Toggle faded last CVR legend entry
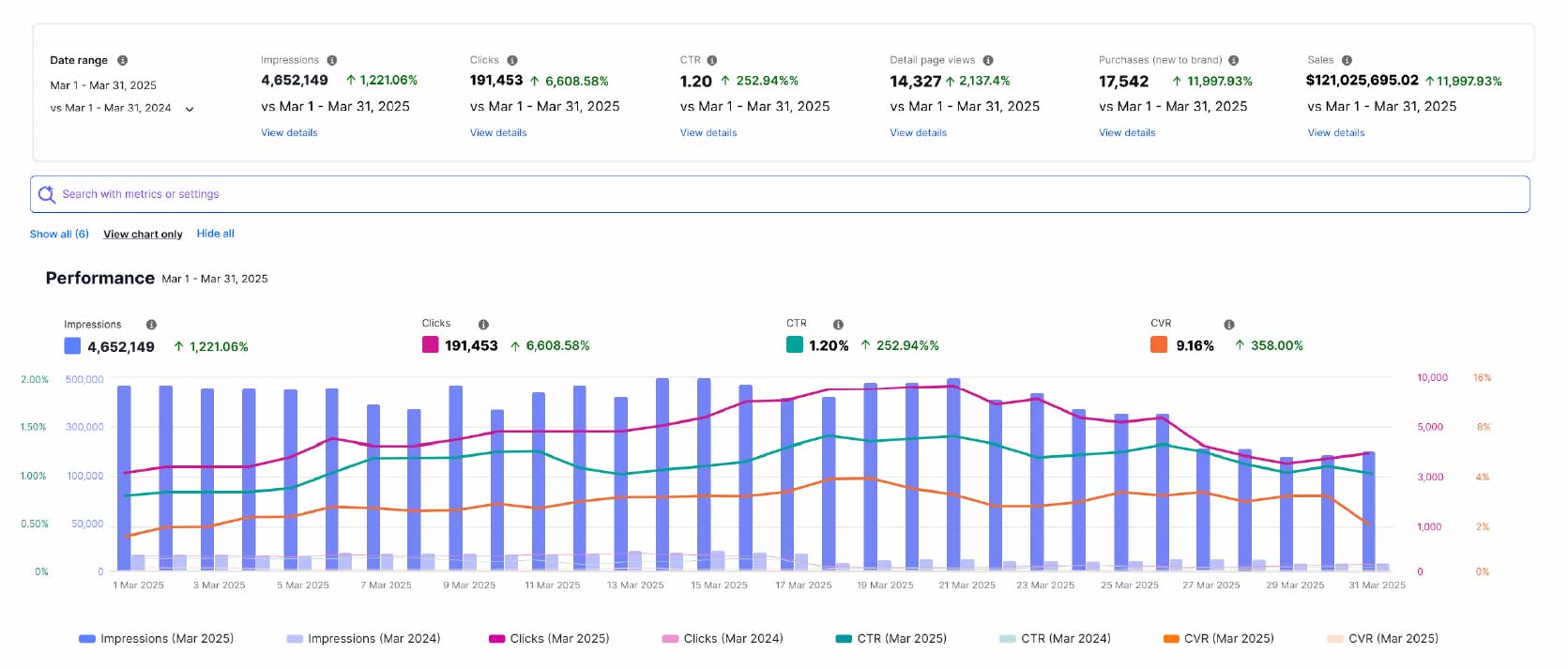The height and width of the screenshot is (669, 1568). [1383, 639]
